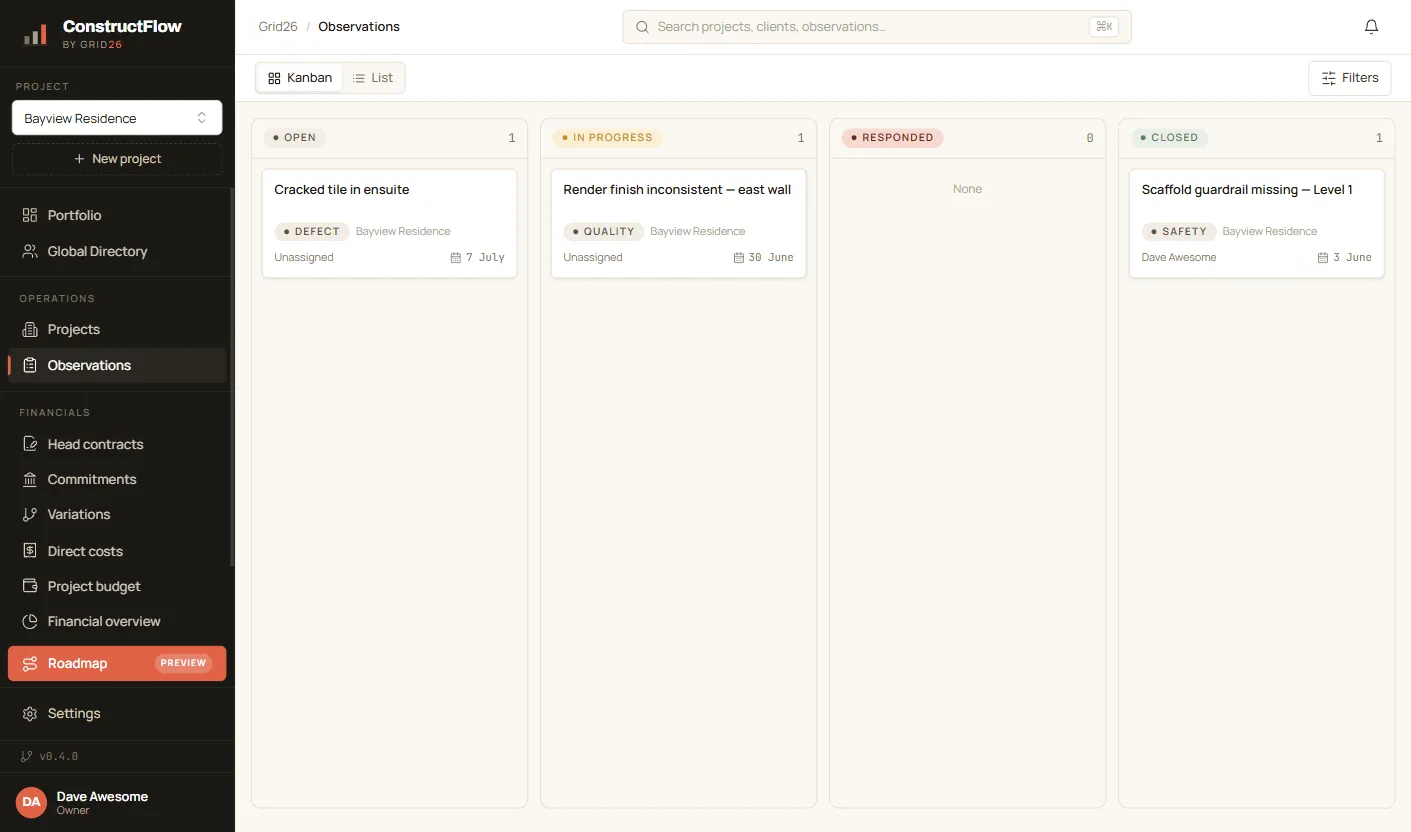The width and height of the screenshot is (1411, 832).
Task: Click Dave Awesome assignee on Scaffold card
Action: 1179,257
